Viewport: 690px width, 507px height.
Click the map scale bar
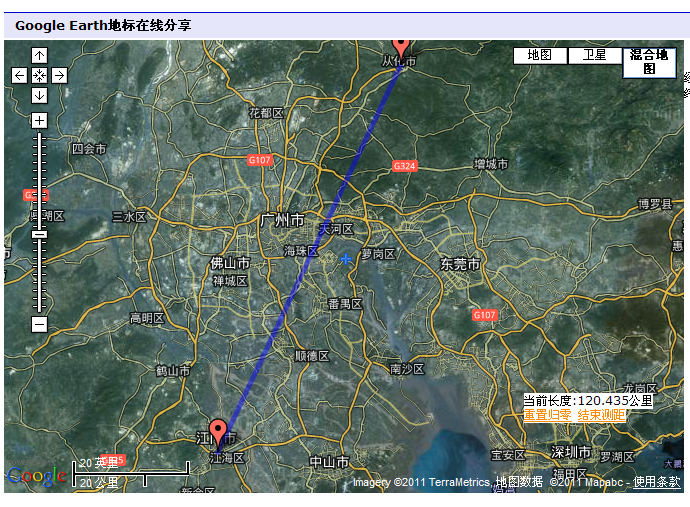click(132, 474)
